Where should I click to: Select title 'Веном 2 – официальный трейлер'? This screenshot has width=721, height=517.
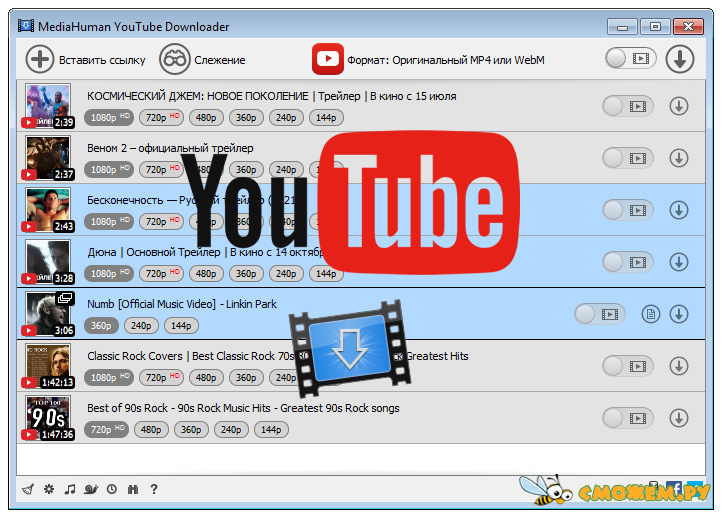pyautogui.click(x=170, y=148)
